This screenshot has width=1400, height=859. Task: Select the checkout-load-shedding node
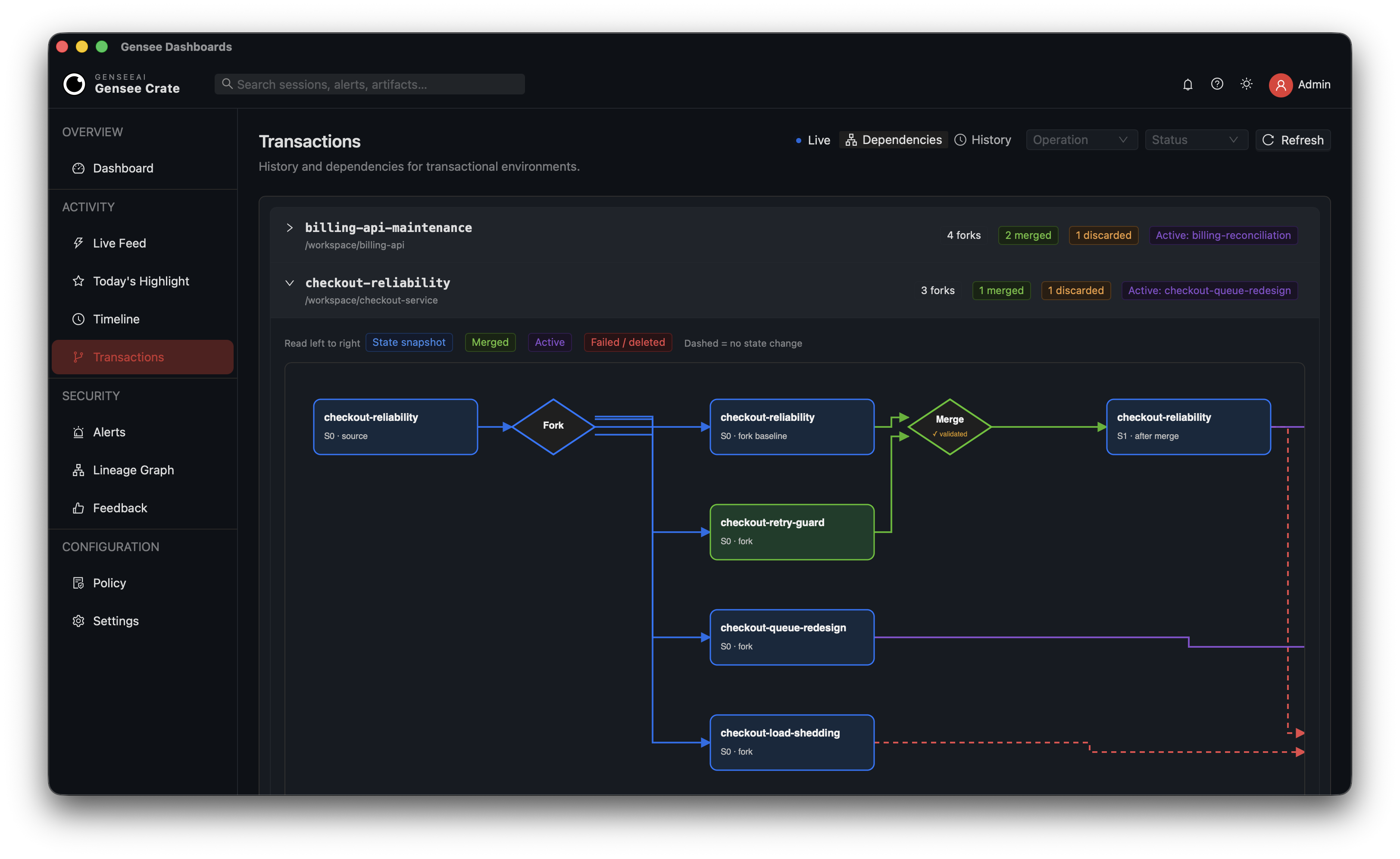pos(792,743)
